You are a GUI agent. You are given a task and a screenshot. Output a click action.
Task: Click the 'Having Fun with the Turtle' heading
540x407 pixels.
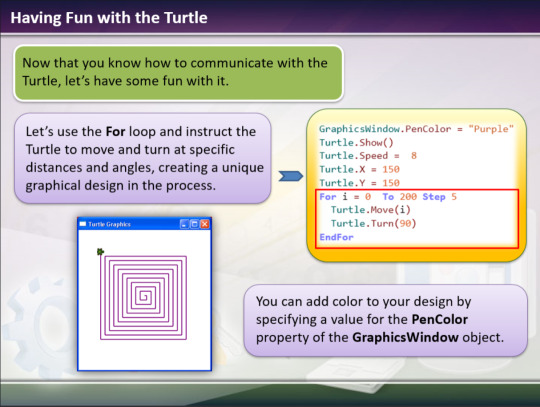point(109,18)
